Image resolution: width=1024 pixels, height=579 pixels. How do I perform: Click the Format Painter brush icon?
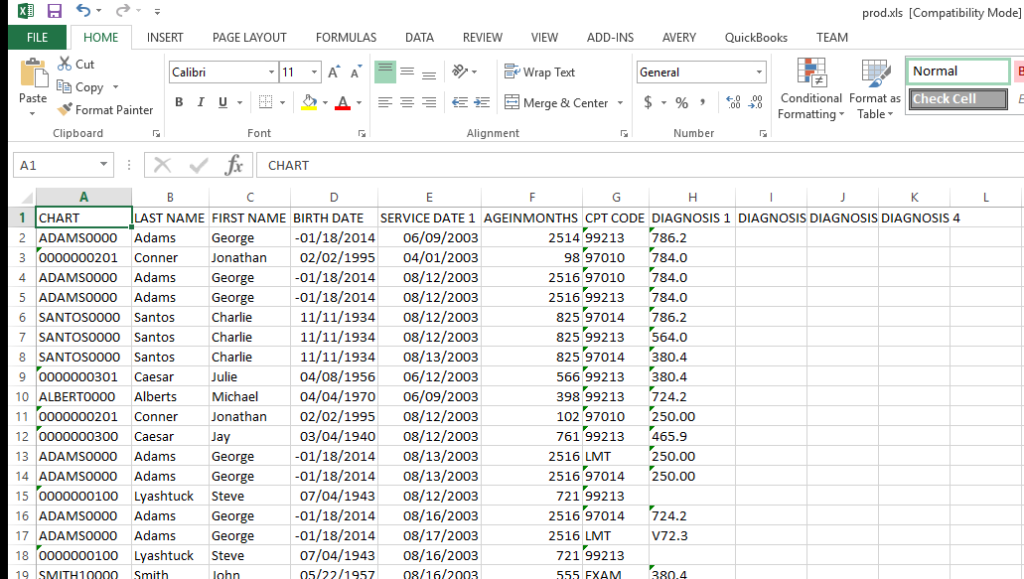tap(66, 110)
